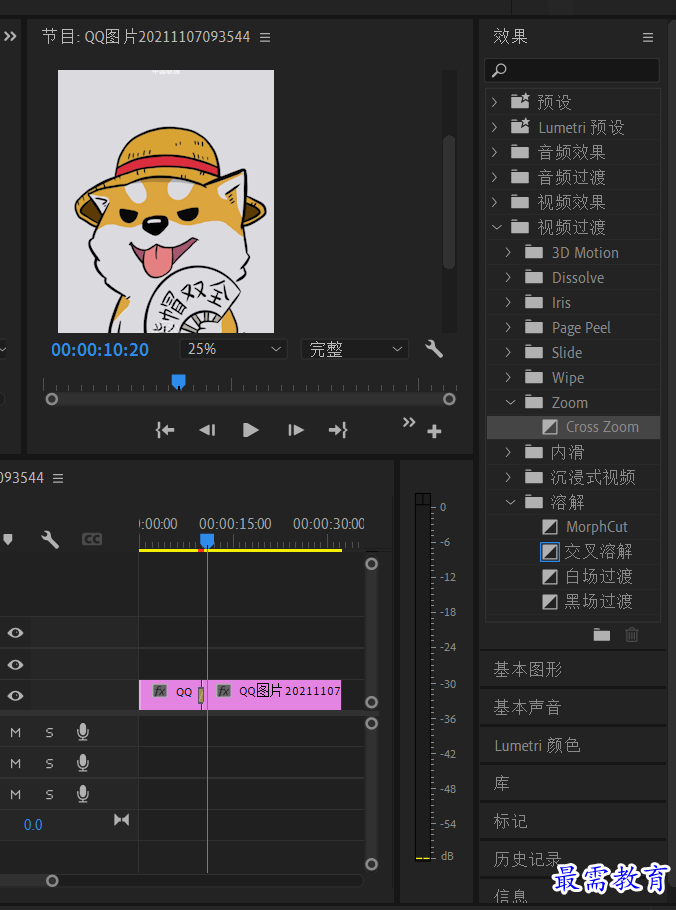676x910 pixels.
Task: Toggle top video track eye visibility
Action: click(x=16, y=633)
